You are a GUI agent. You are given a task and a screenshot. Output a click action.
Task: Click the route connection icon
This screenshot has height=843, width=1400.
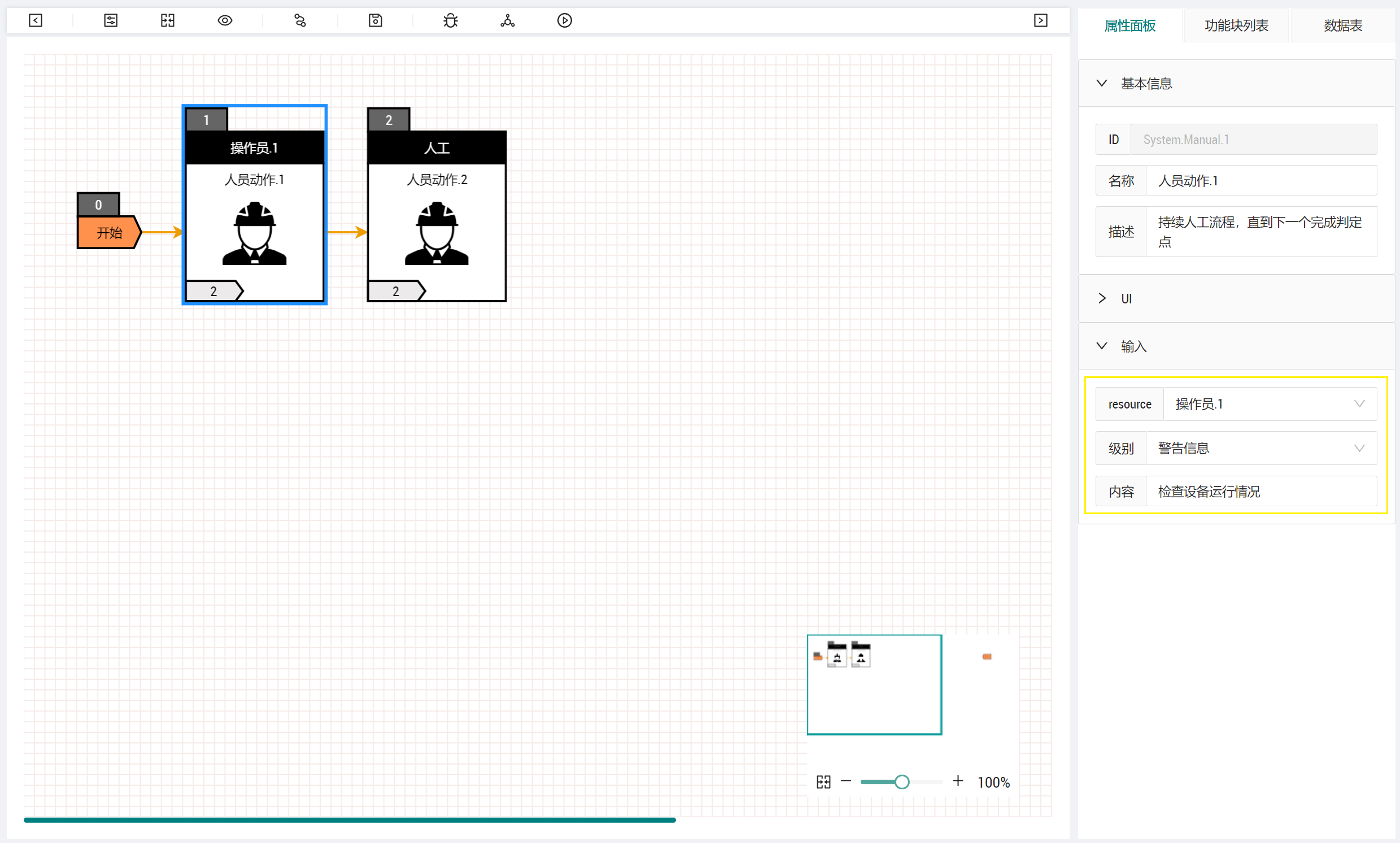[300, 20]
